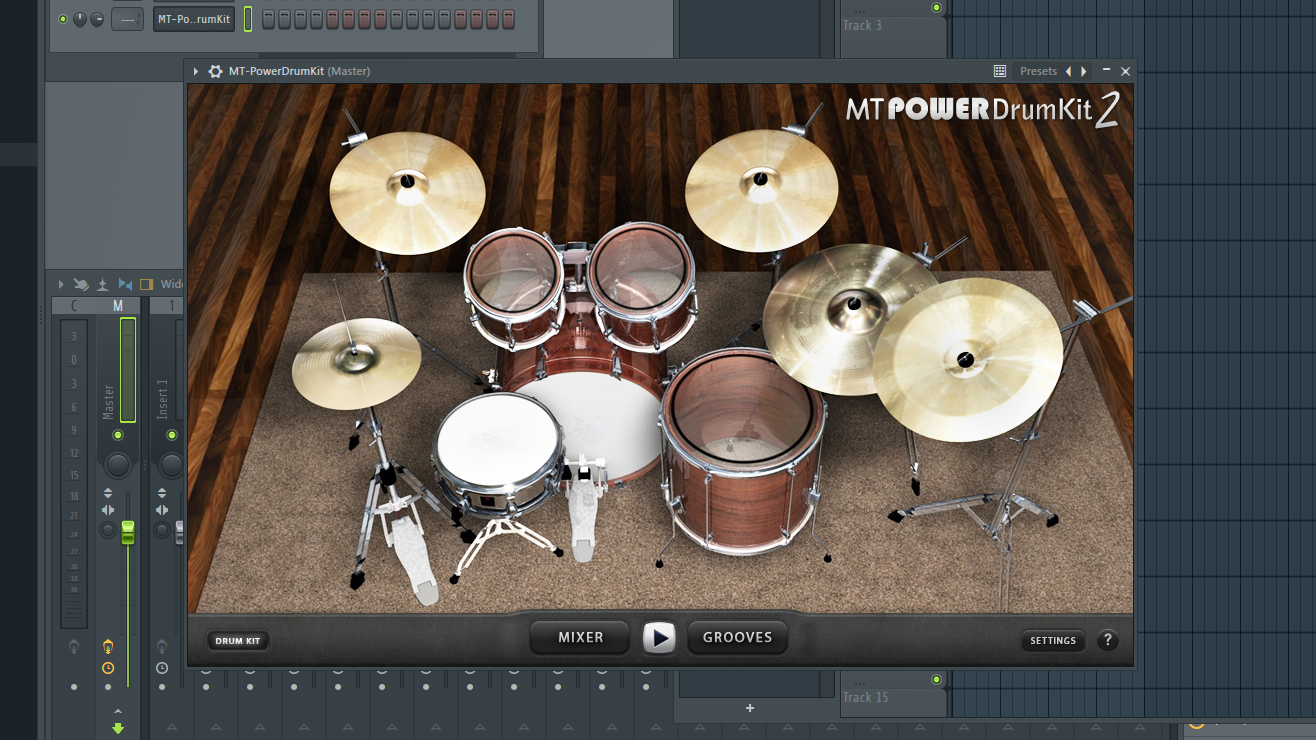Invert Master track polarity, up-down arrows icon
This screenshot has width=1316, height=740.
coord(108,493)
